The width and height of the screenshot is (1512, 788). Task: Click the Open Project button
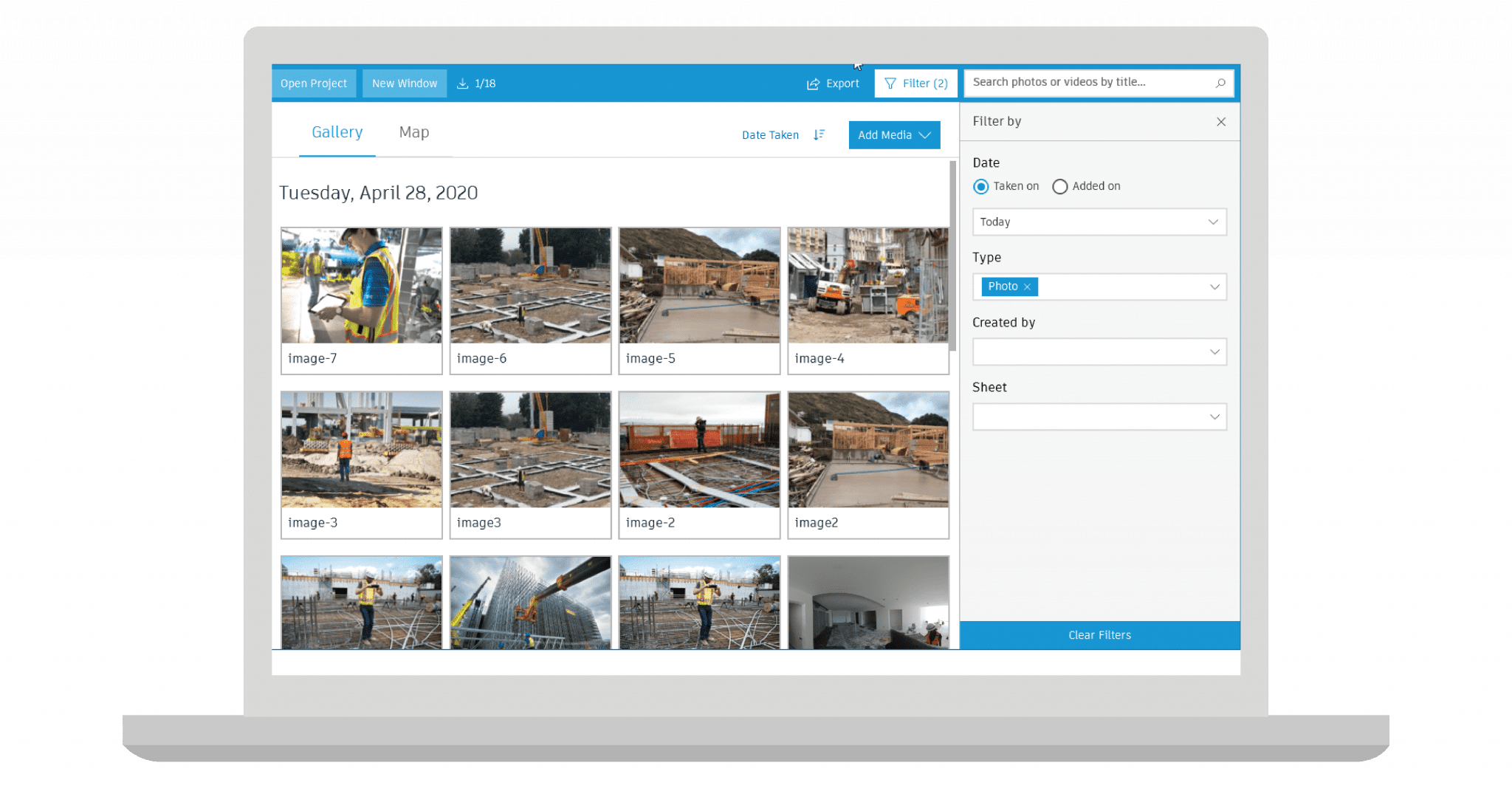pos(314,83)
